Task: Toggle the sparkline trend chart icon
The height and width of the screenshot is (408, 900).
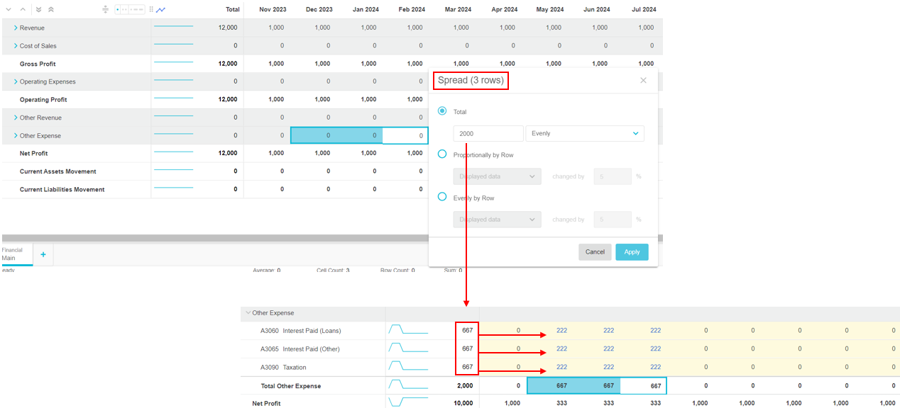Action: pyautogui.click(x=160, y=9)
